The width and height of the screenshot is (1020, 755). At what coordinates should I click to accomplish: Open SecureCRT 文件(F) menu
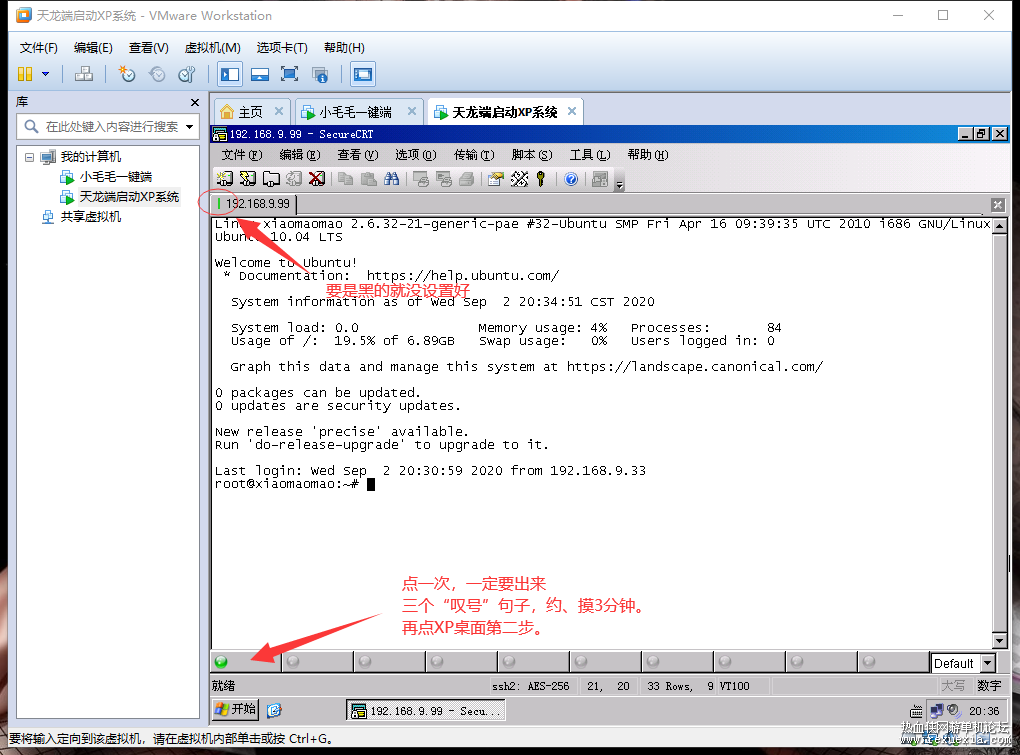tap(241, 155)
